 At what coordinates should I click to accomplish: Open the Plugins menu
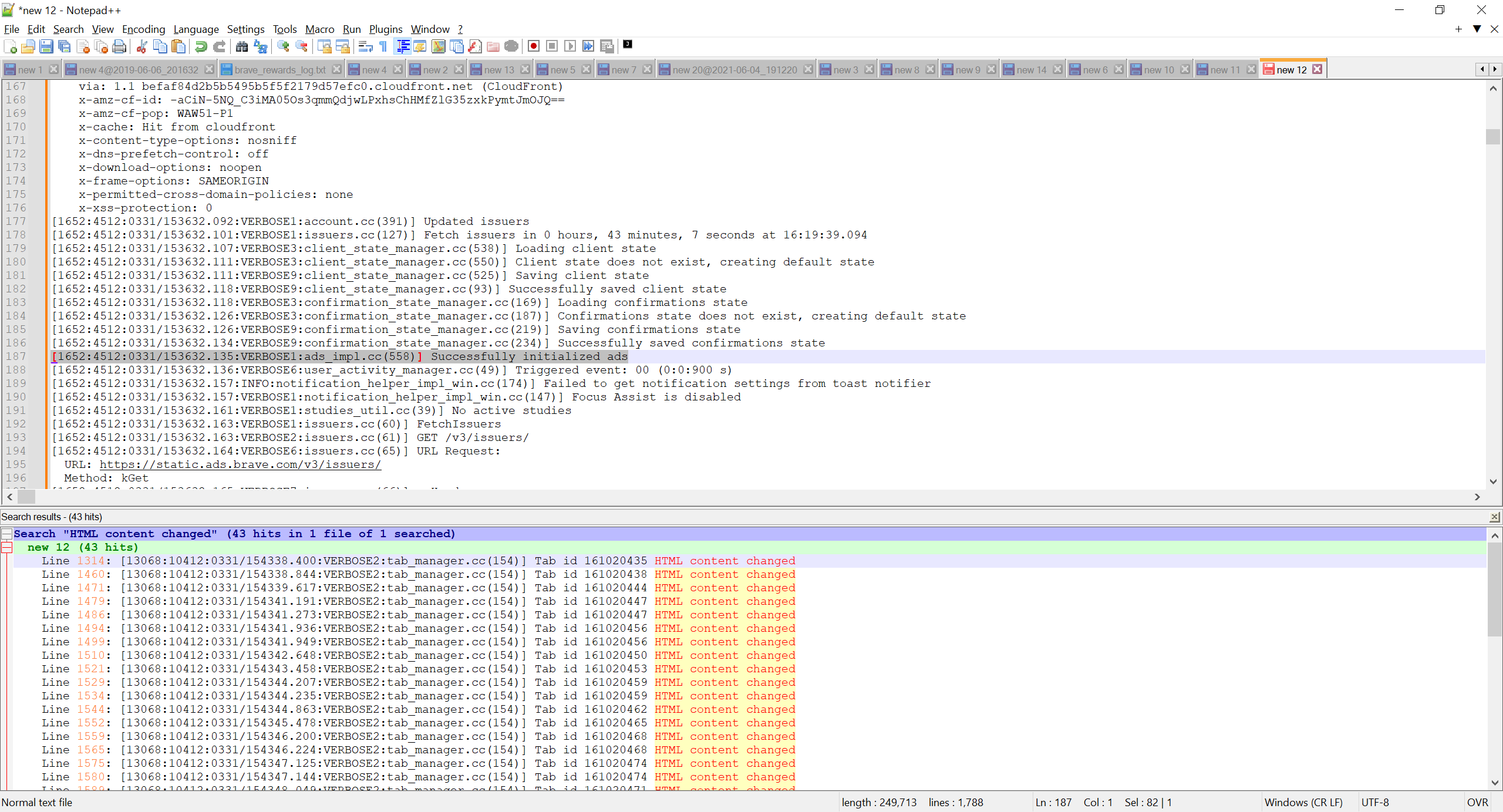click(x=385, y=29)
